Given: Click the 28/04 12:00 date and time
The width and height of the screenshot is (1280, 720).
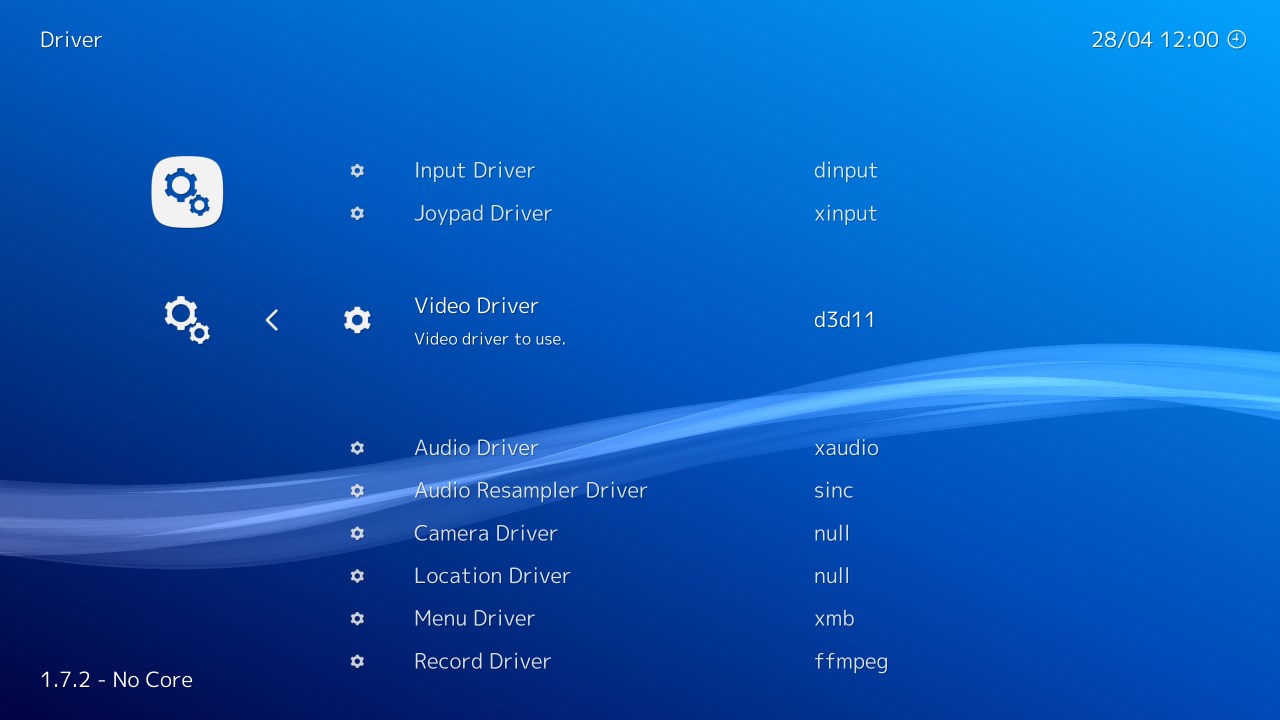Looking at the screenshot, I should tap(1155, 40).
